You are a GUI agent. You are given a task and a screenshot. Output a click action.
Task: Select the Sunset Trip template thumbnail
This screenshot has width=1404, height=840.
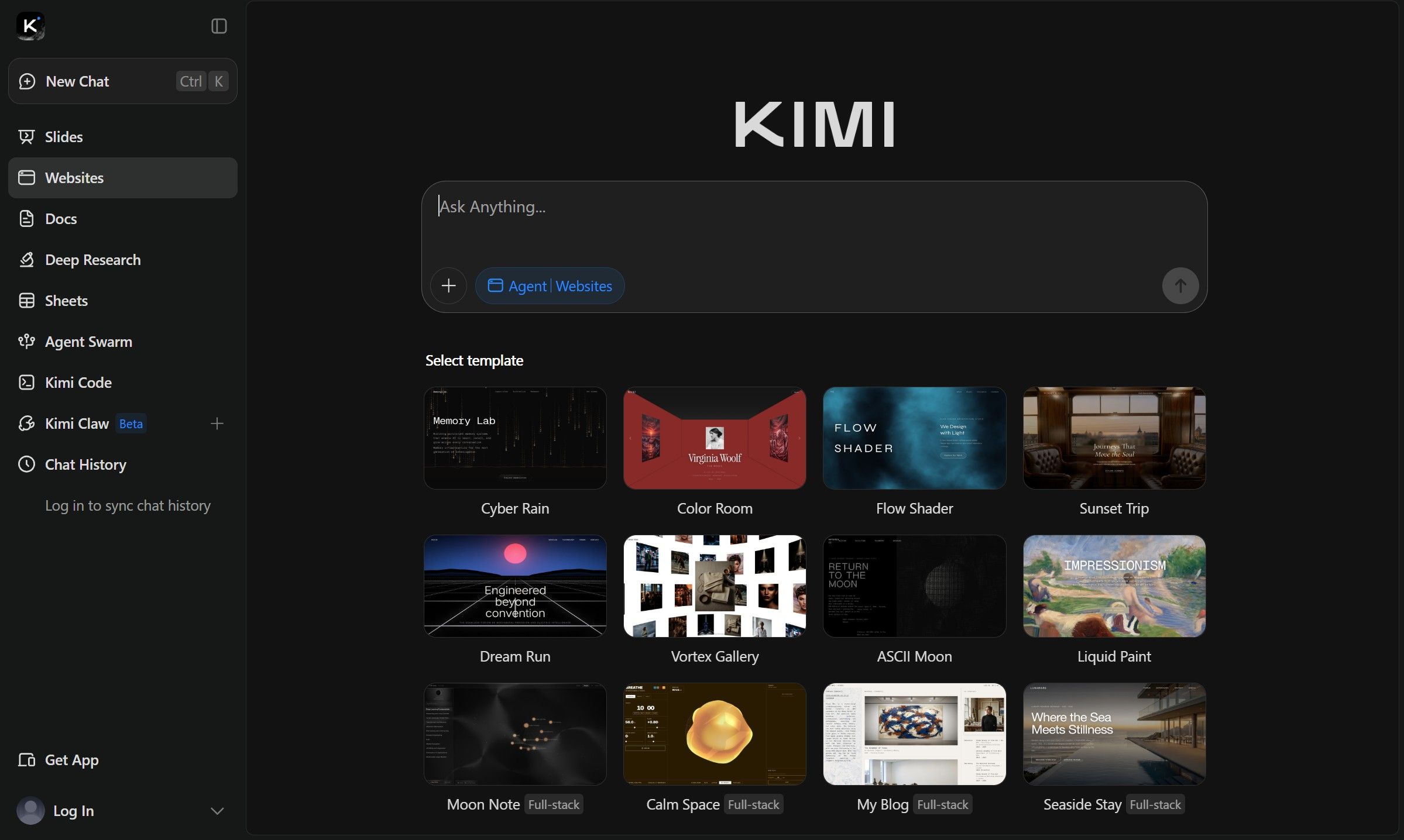click(x=1114, y=438)
